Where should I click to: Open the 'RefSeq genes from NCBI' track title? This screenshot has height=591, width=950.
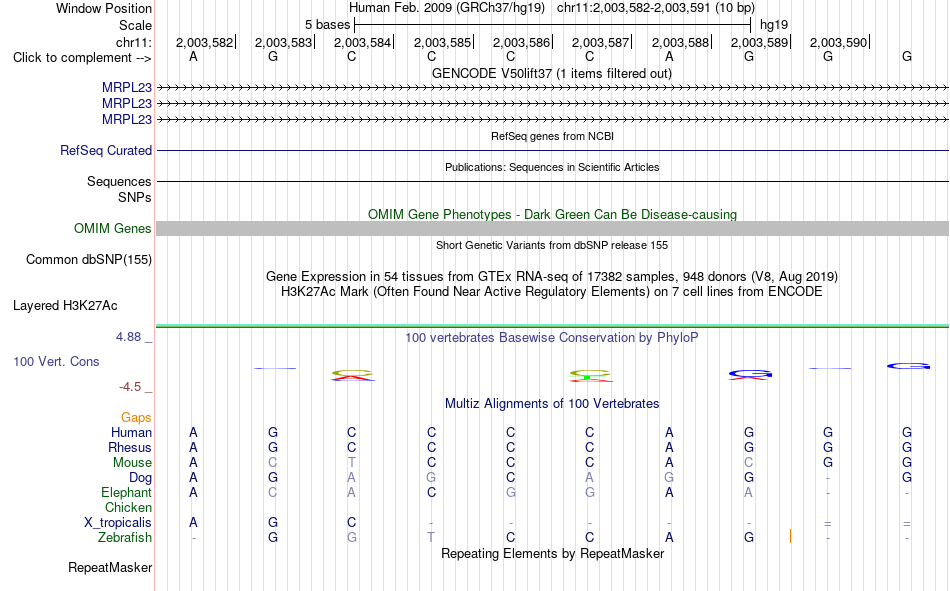pos(552,136)
